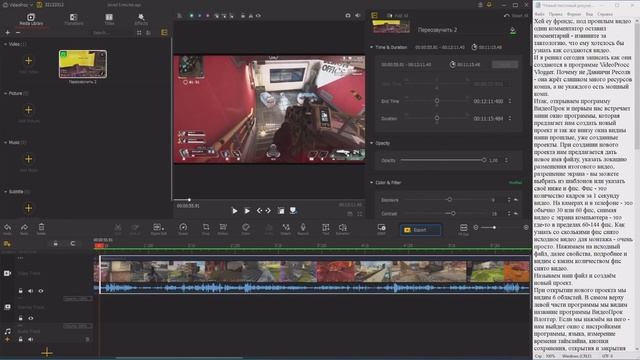
Task: Click the yellow plus in the Music section
Action: tap(29, 159)
